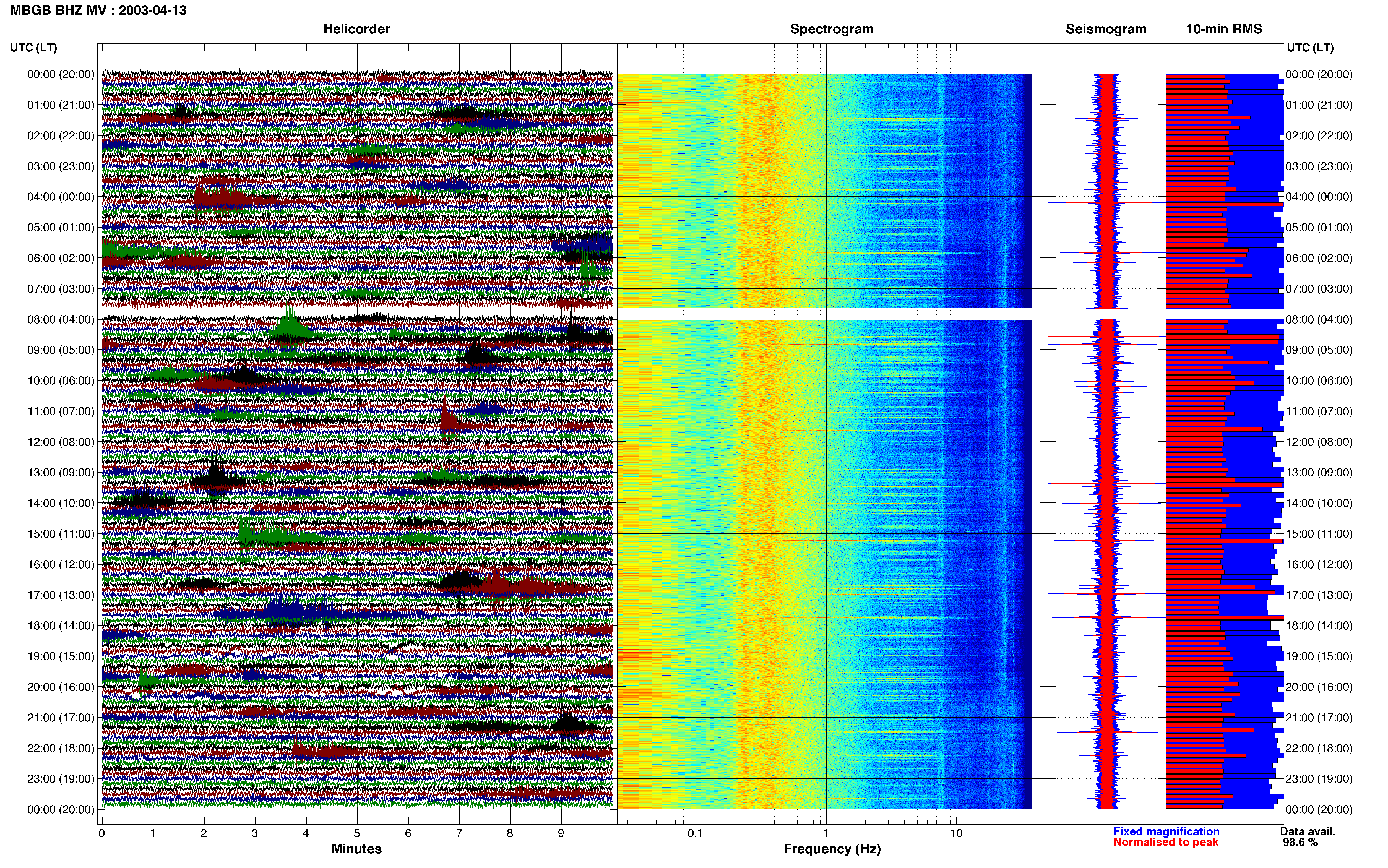The image size is (1388, 868).
Task: Select 12:00 (08:00) label beside Helicorder
Action: [x=61, y=442]
